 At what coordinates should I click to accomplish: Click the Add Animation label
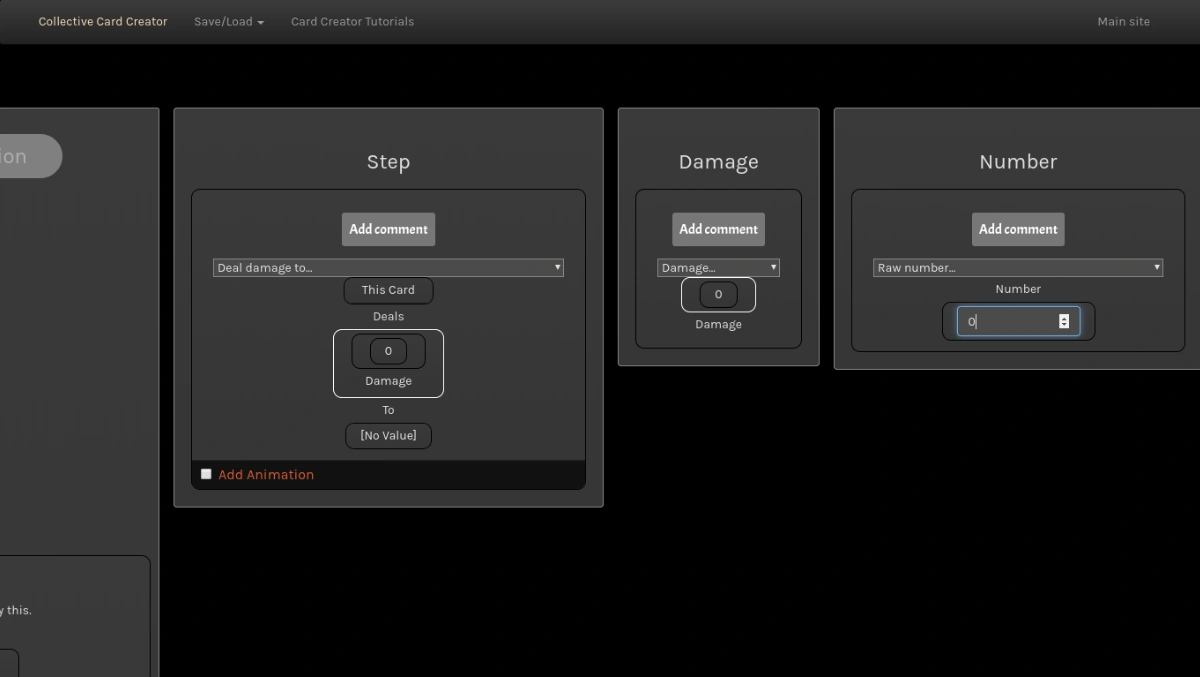tap(266, 475)
